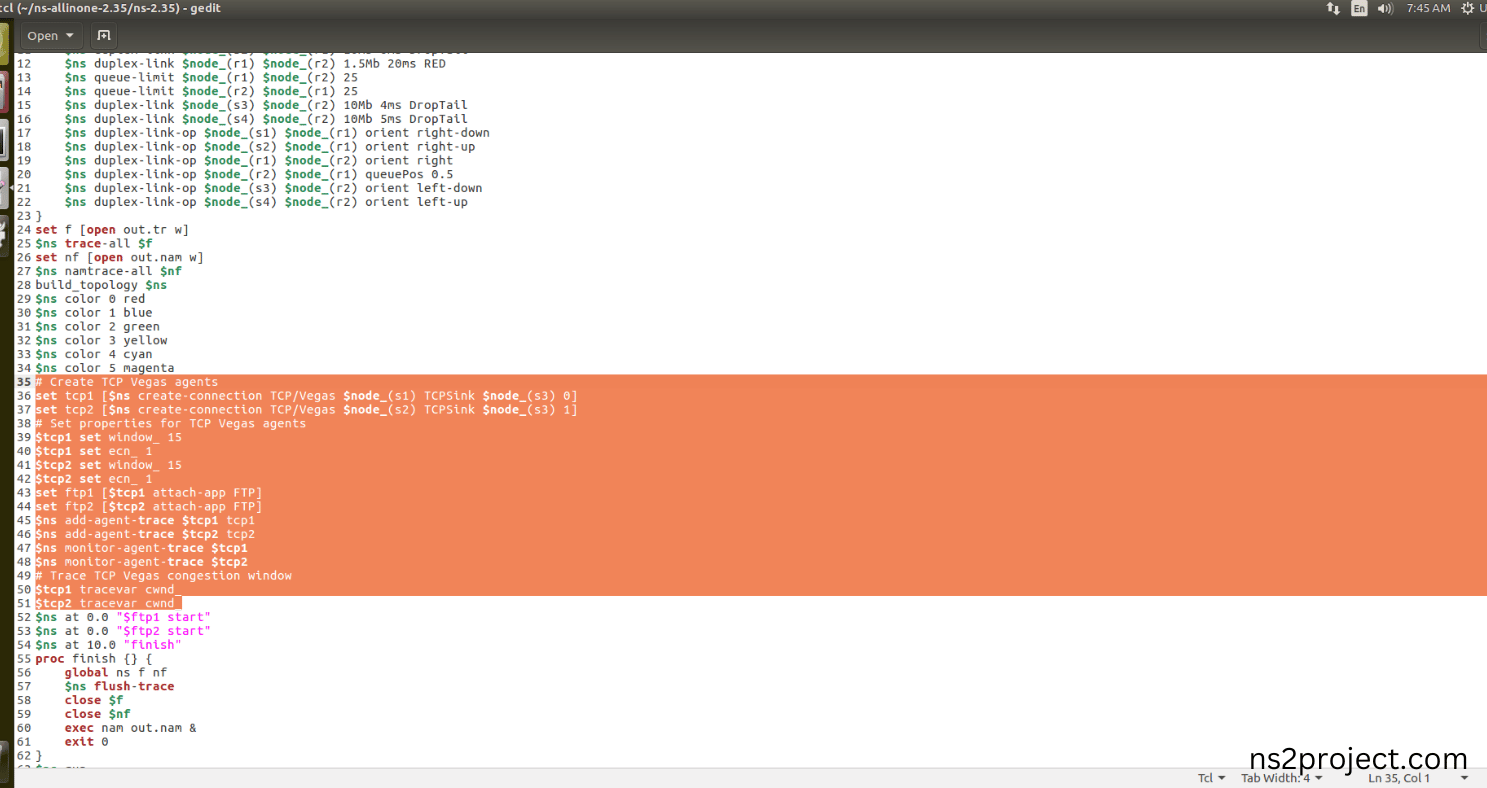Click '$tcp2 set window_ 15' line
Viewport: 1487px width, 788px height.
pos(108,465)
